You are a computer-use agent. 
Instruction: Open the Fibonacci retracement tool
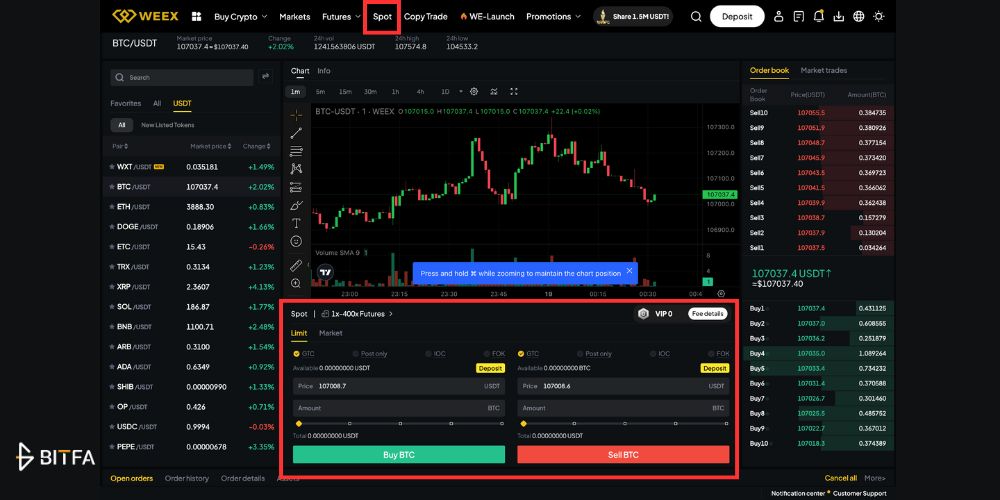[x=296, y=151]
